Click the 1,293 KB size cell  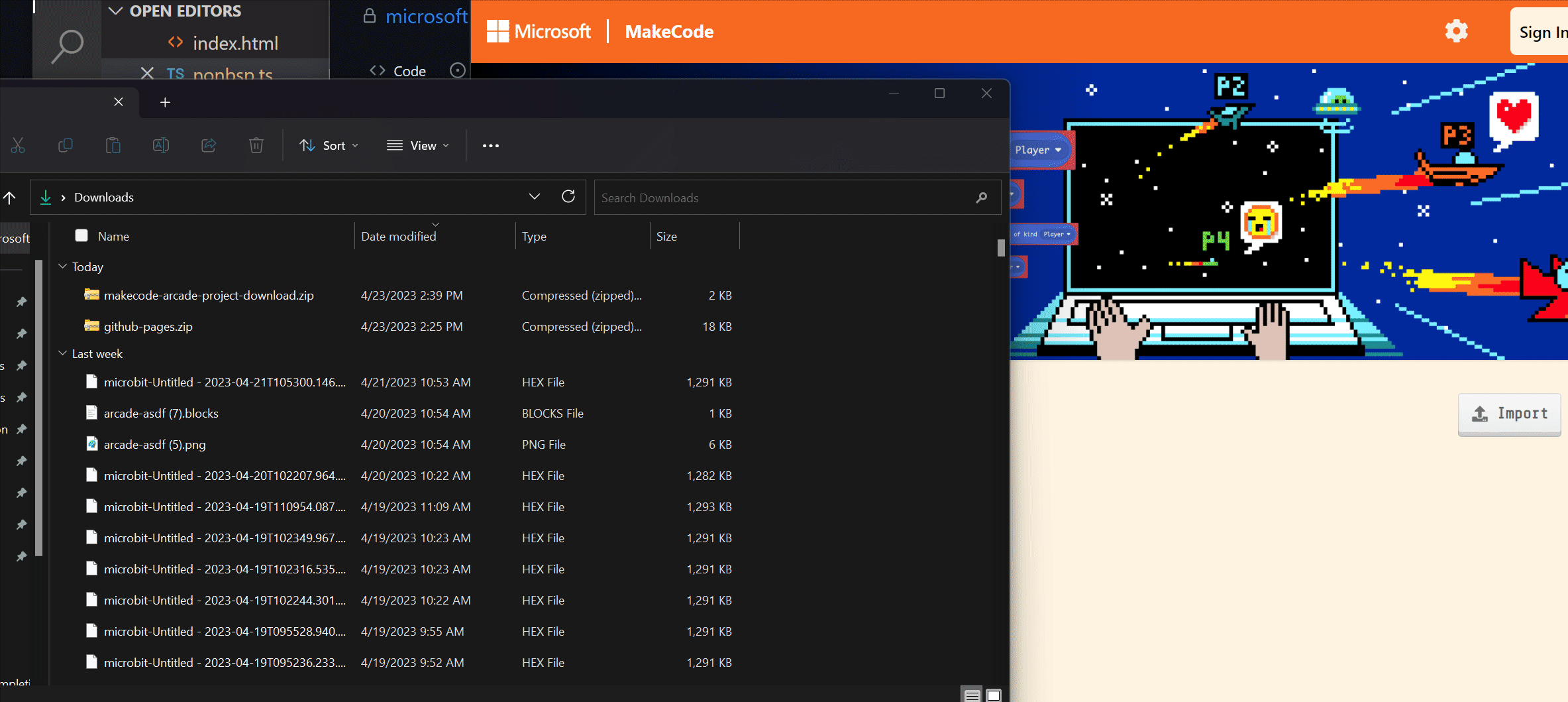[709, 506]
